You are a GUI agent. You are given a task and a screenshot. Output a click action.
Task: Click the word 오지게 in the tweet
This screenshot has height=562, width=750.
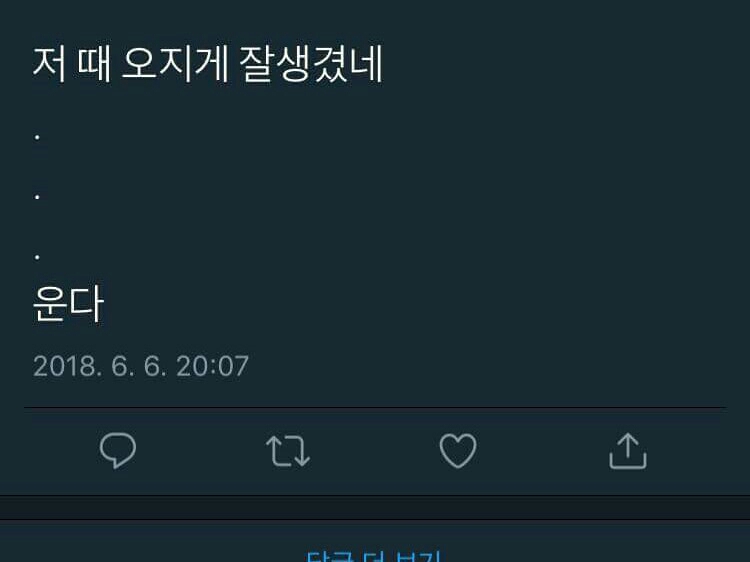click(175, 65)
